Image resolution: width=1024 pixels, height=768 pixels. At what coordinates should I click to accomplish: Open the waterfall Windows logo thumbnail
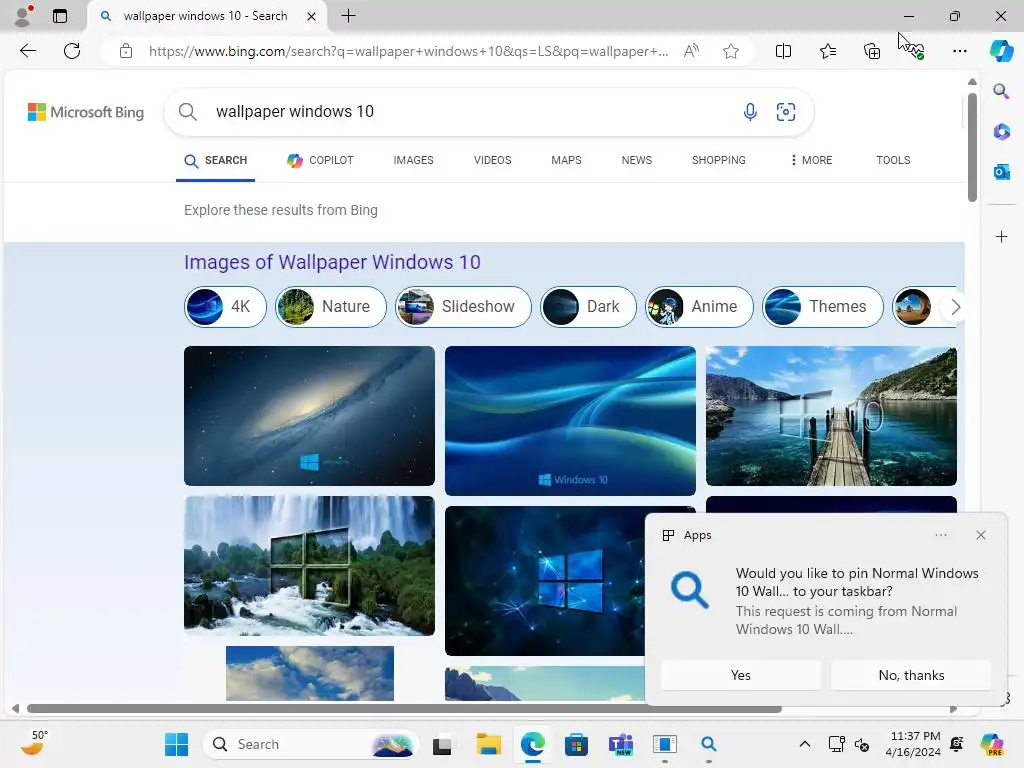(x=310, y=566)
